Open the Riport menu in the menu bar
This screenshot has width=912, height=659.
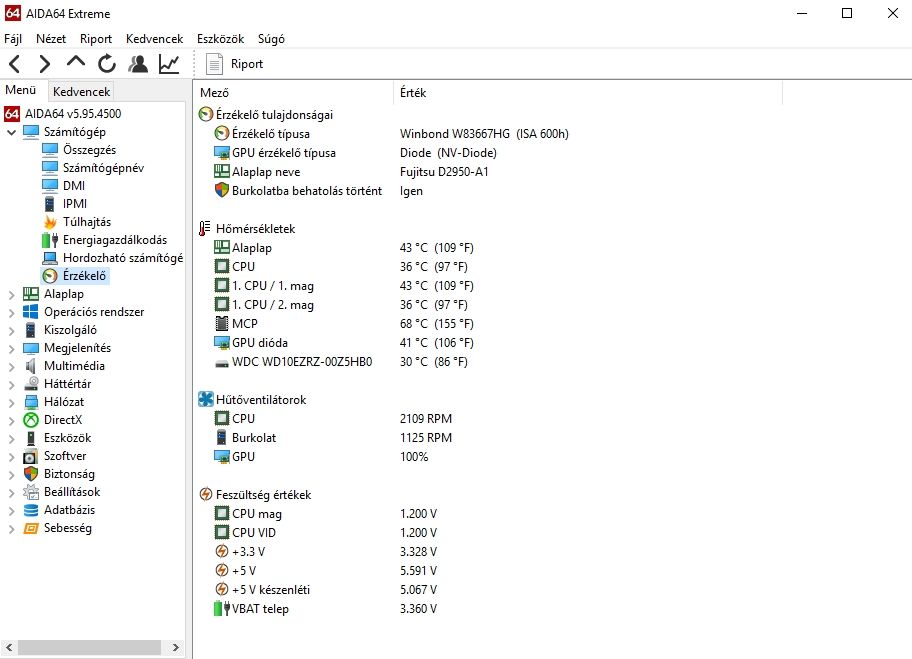coord(95,39)
